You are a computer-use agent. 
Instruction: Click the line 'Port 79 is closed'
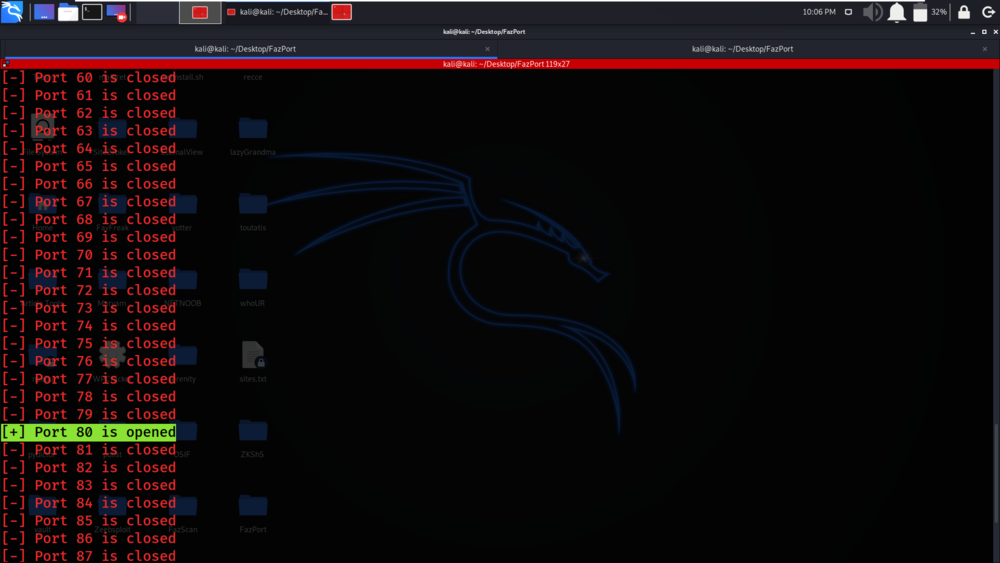(89, 414)
